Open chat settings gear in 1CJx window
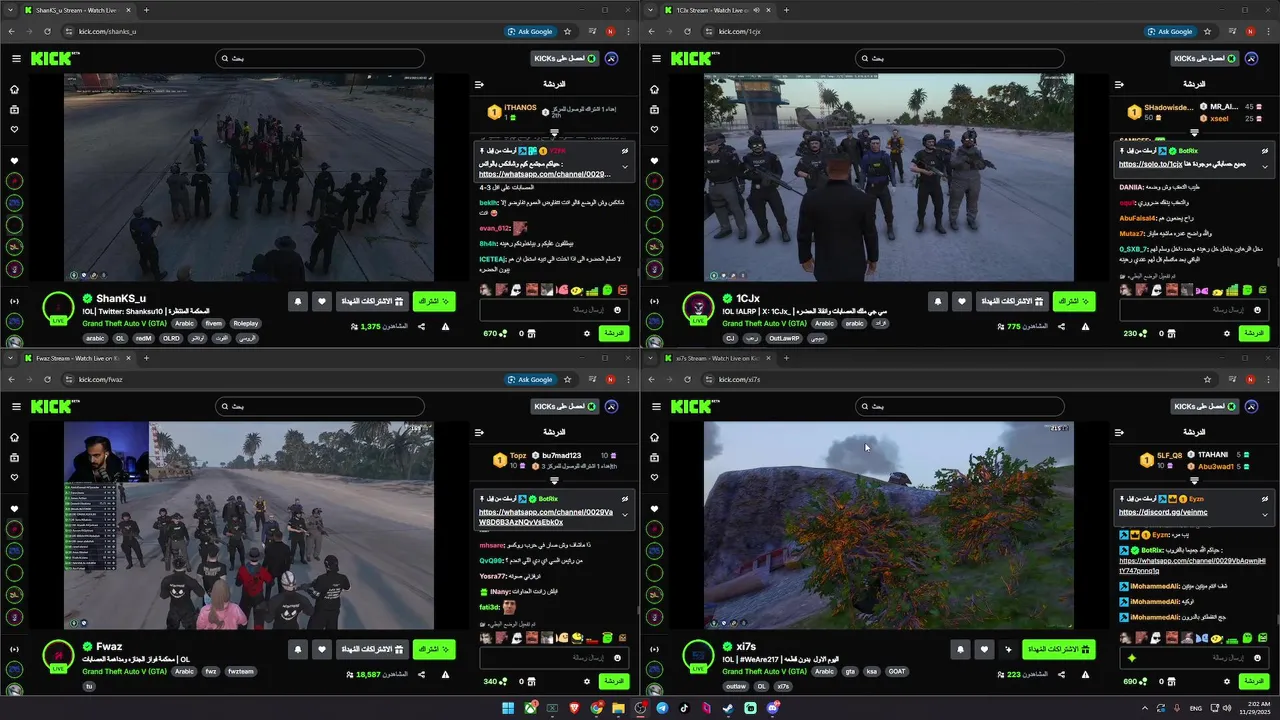Viewport: 1280px width, 720px height. point(1227,333)
